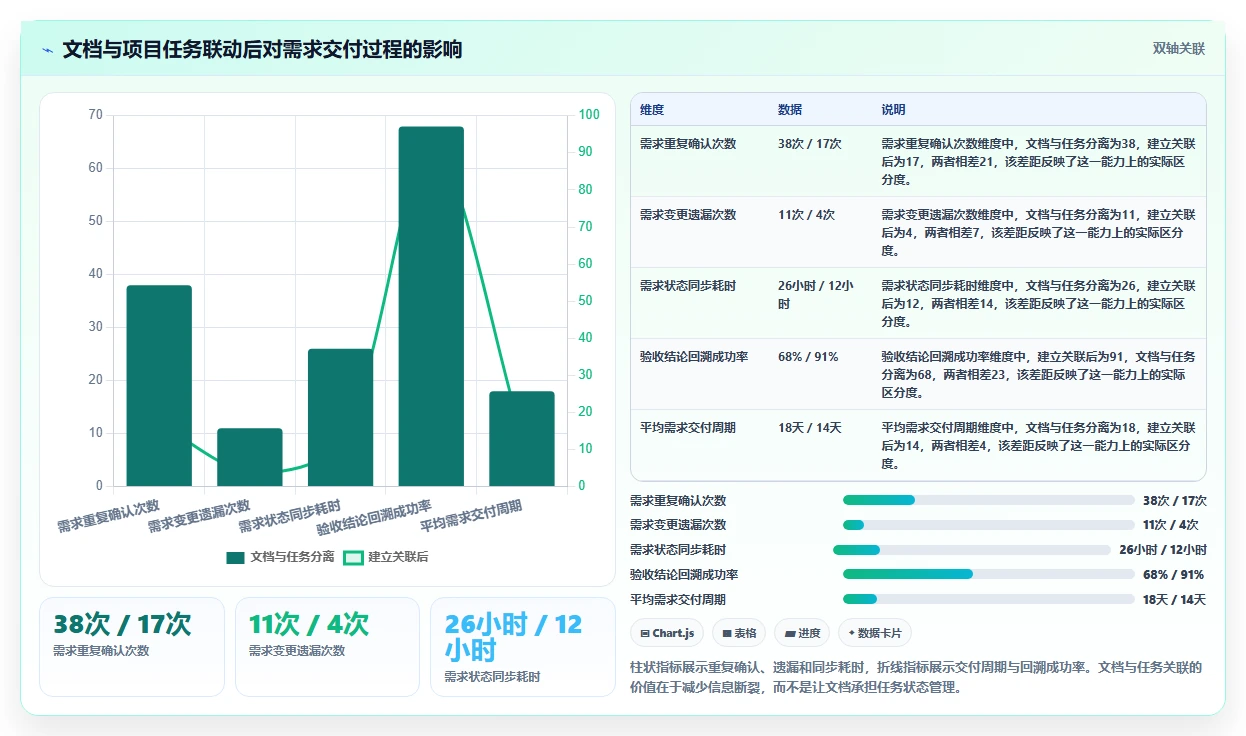Click the tall 验收结论回溯成功率 bar
Image resolution: width=1246 pixels, height=736 pixels.
[431, 306]
